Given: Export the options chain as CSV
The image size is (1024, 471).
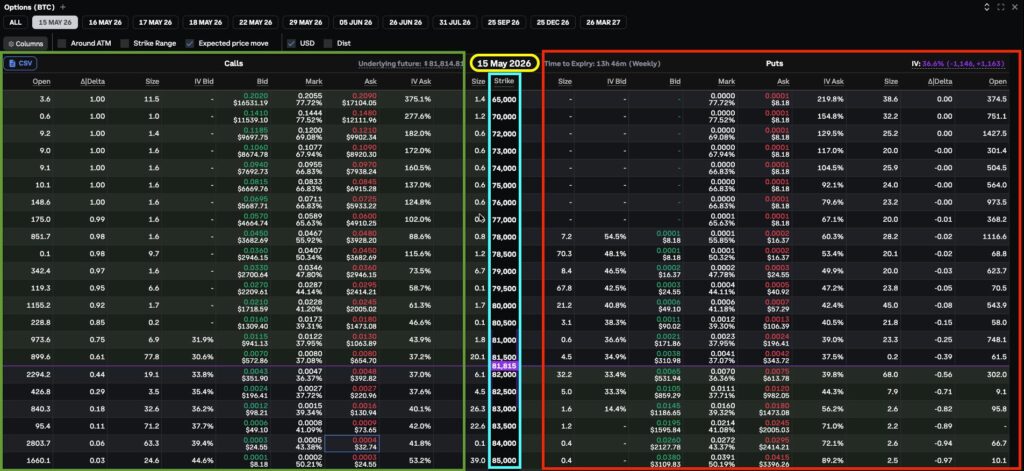Looking at the screenshot, I should [20, 63].
